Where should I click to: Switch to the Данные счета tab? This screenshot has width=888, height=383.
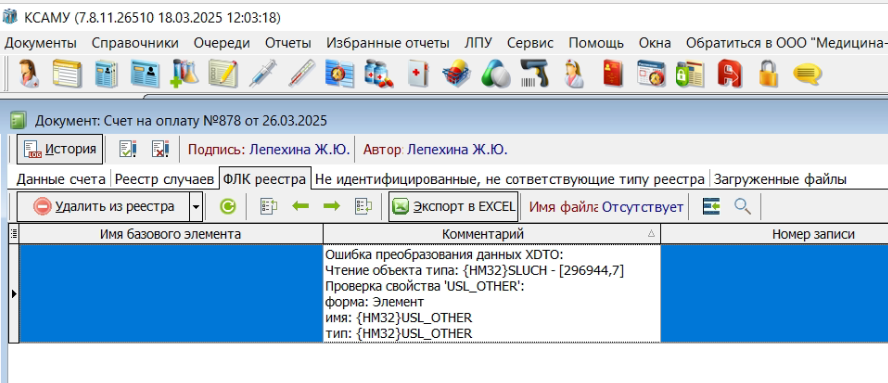click(x=61, y=180)
